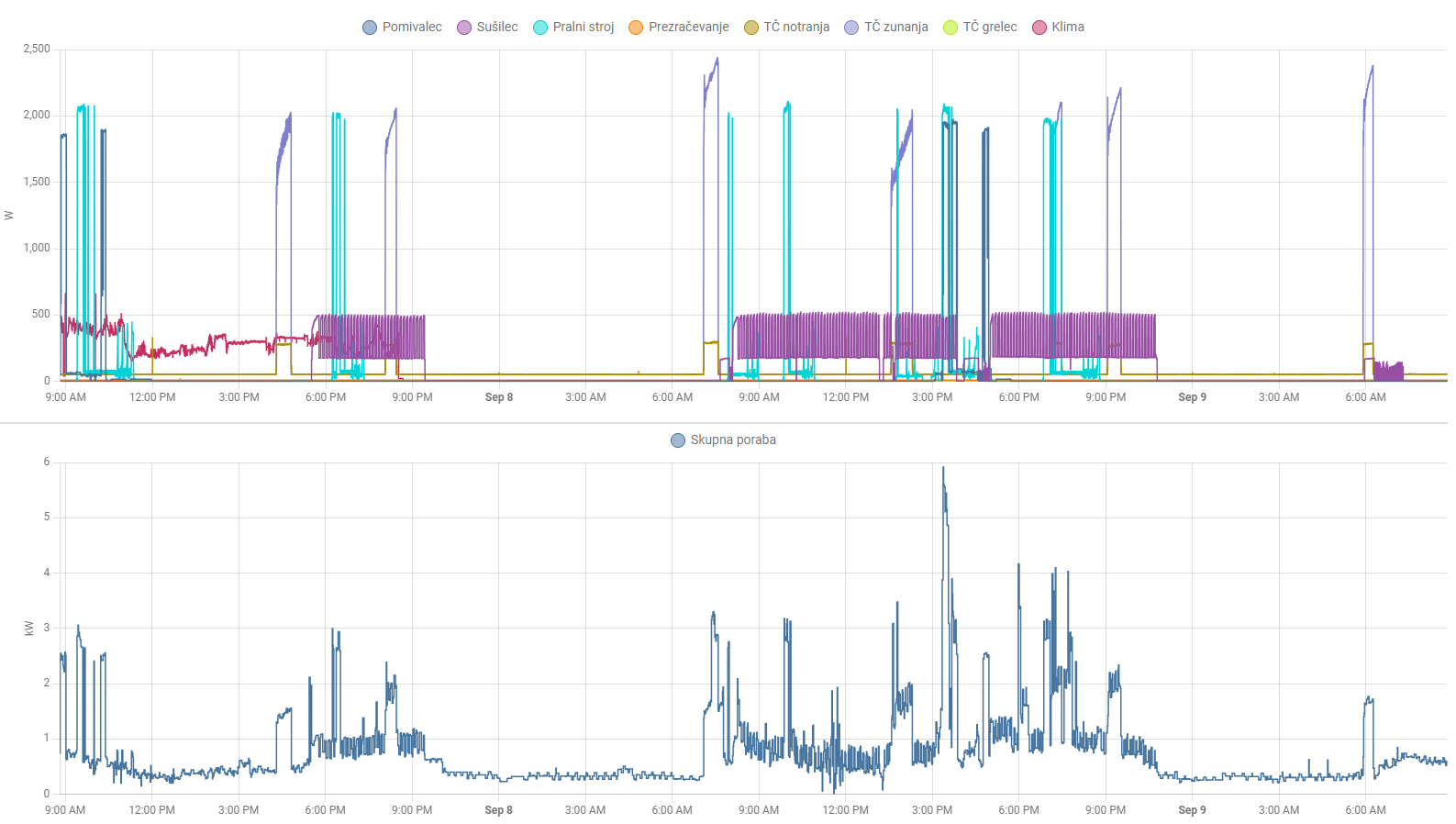Toggle the Pomivalec series in legend
Image resolution: width=1456 pixels, height=824 pixels.
pyautogui.click(x=403, y=27)
